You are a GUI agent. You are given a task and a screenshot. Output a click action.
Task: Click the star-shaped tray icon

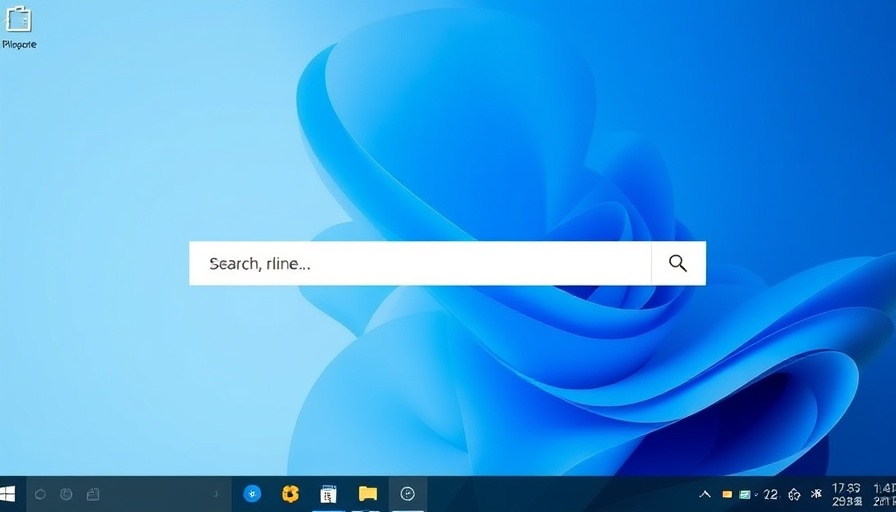coord(817,494)
